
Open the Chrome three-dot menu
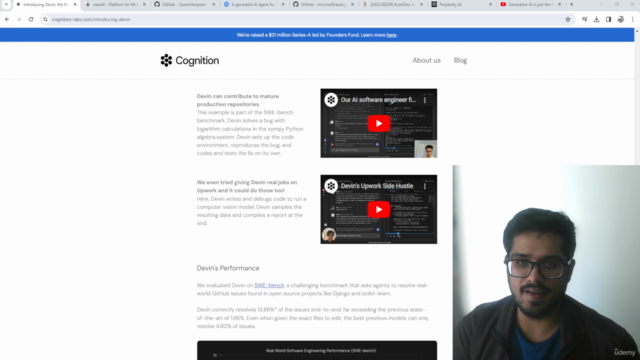(x=633, y=19)
